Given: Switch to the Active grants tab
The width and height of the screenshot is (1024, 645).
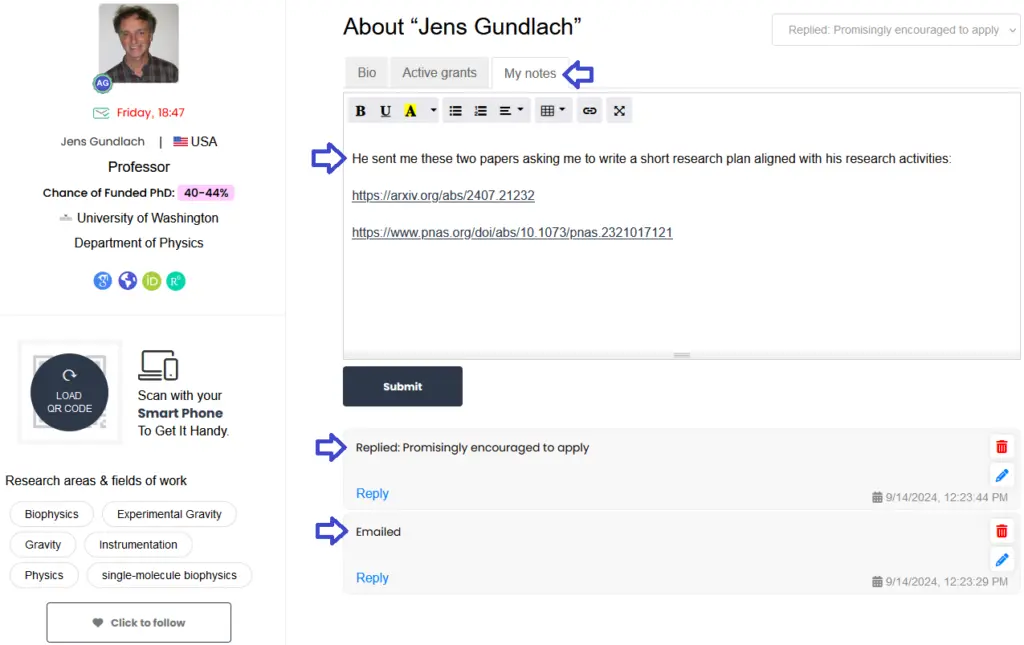Looking at the screenshot, I should point(440,72).
